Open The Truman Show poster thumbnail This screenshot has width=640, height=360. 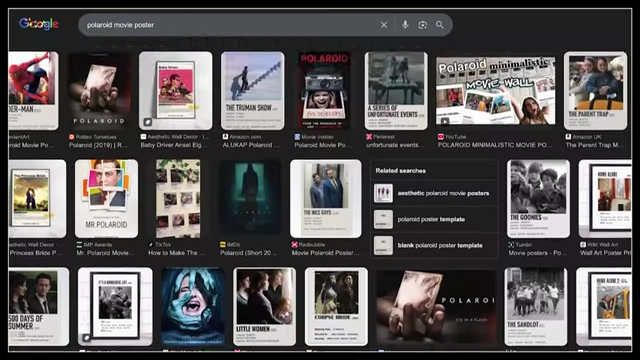point(253,91)
